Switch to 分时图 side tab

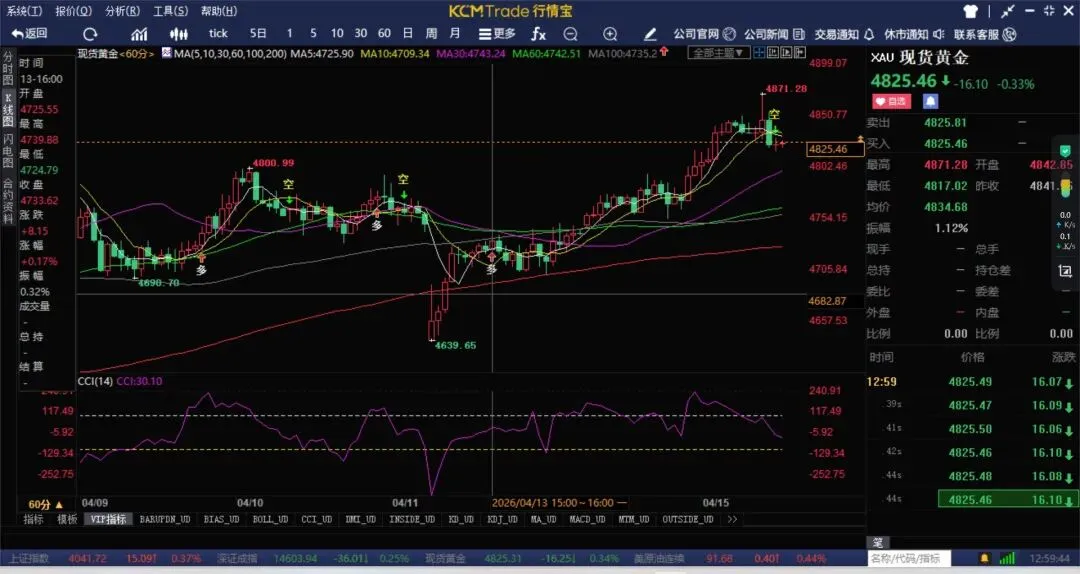(x=8, y=68)
